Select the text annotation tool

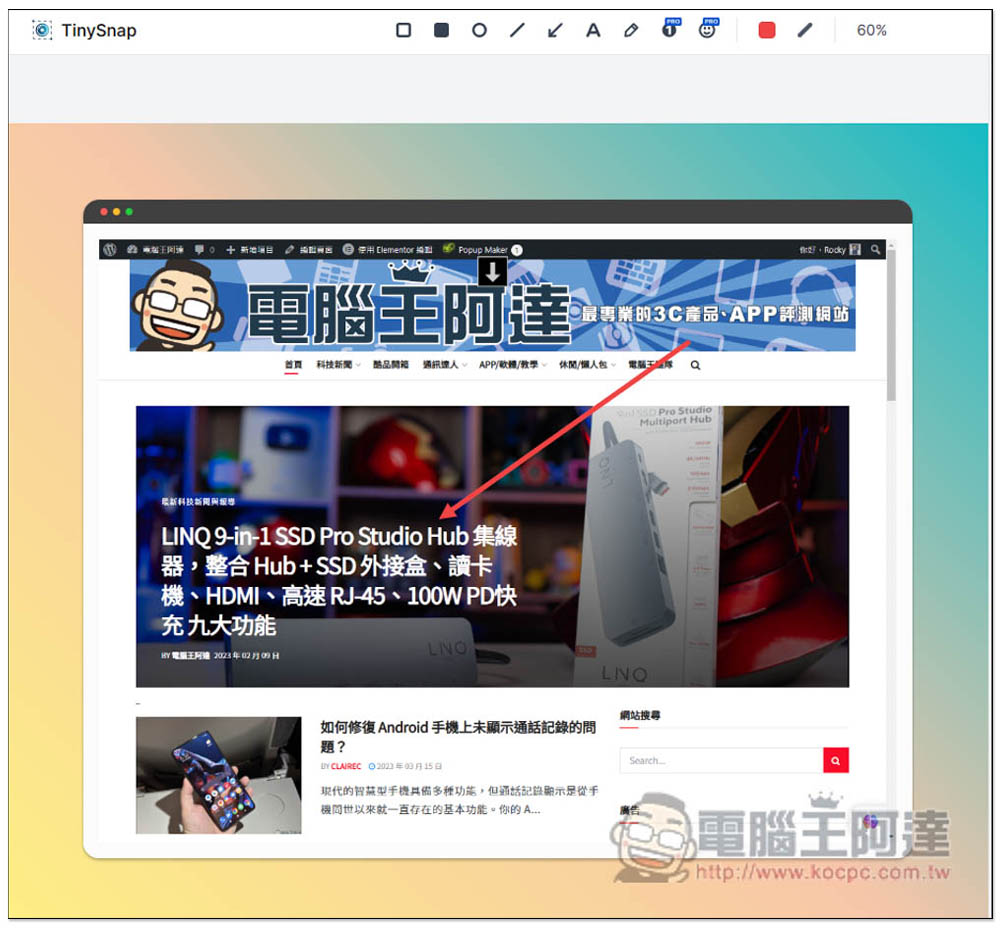click(593, 30)
